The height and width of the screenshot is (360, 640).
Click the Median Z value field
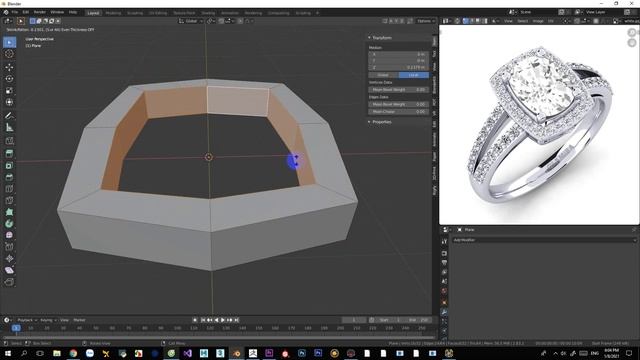point(398,67)
